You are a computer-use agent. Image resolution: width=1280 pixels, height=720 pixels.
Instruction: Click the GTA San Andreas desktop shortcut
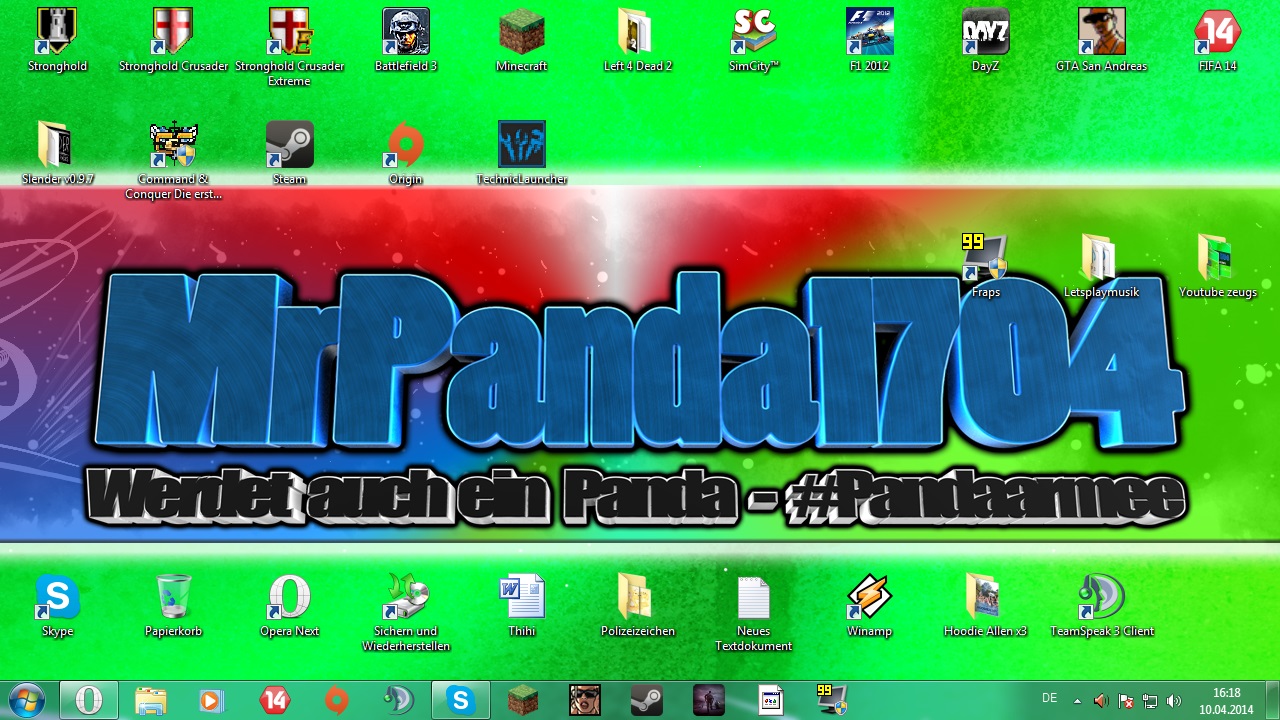click(x=1101, y=34)
